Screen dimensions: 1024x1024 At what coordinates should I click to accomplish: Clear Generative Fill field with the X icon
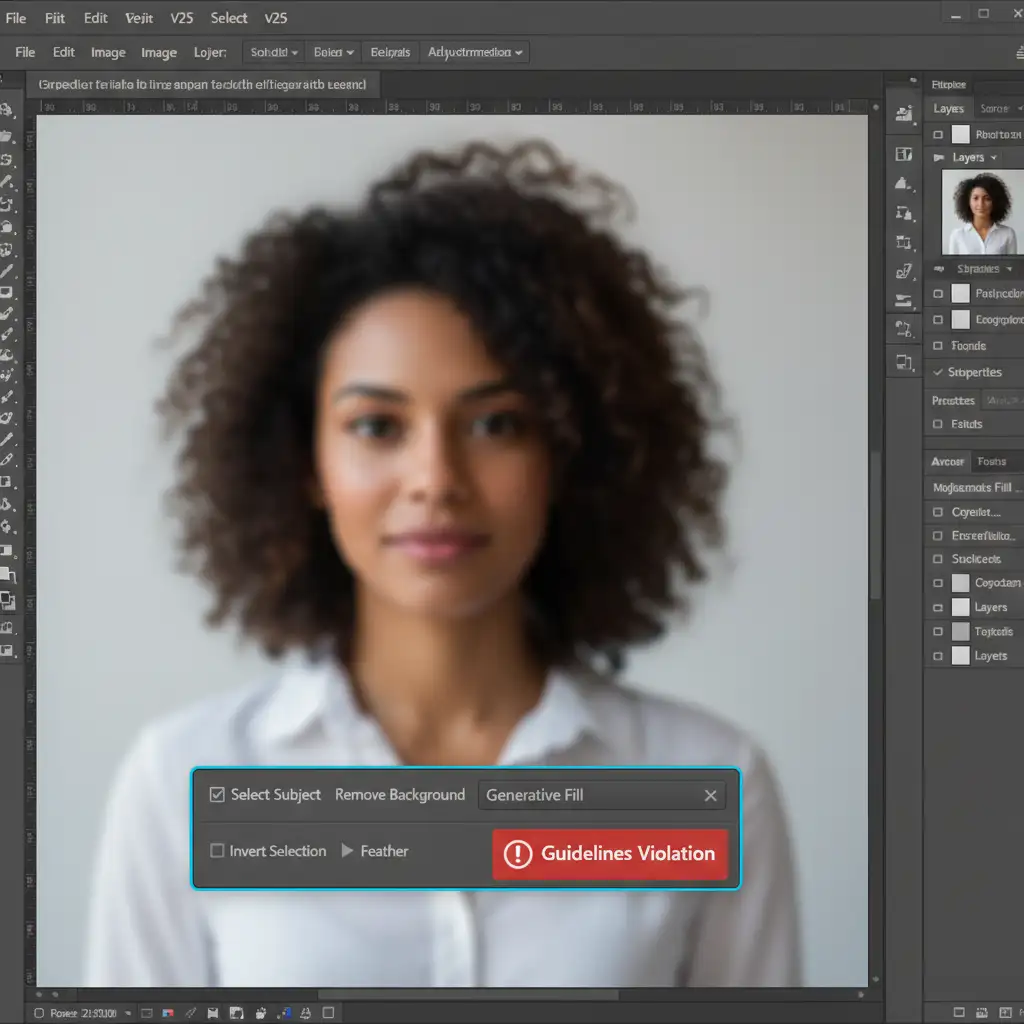point(710,796)
